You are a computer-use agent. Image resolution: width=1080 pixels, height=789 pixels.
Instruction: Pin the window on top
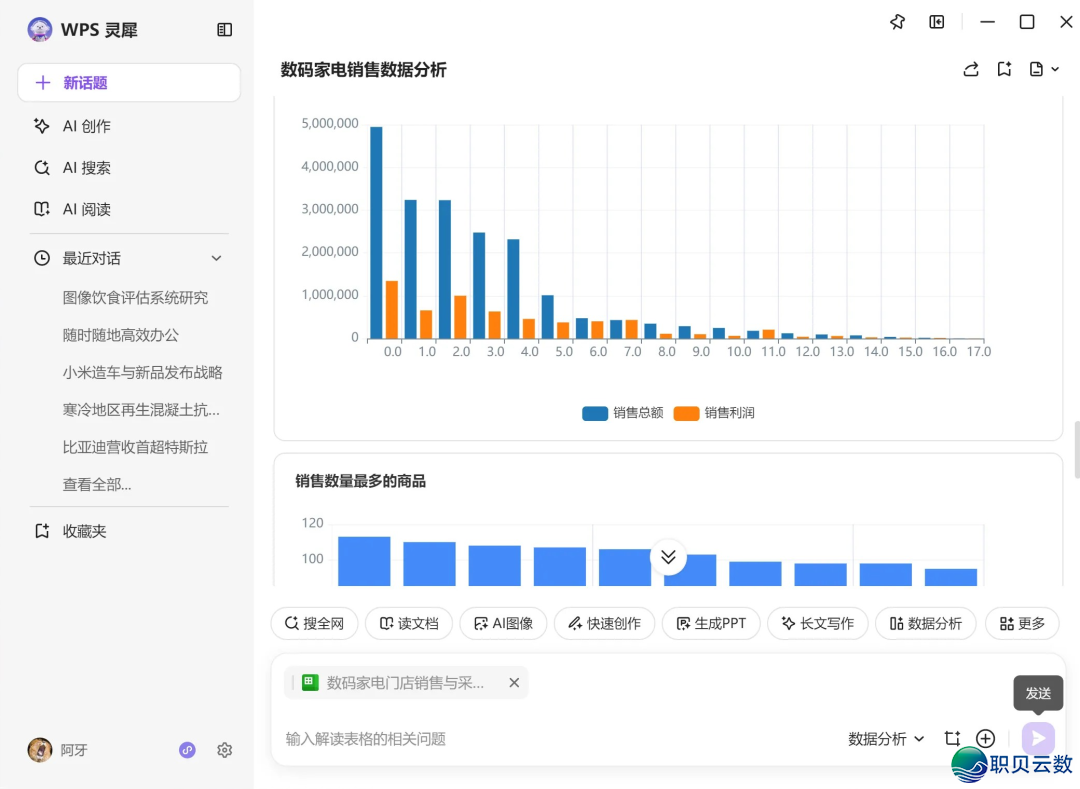click(897, 22)
